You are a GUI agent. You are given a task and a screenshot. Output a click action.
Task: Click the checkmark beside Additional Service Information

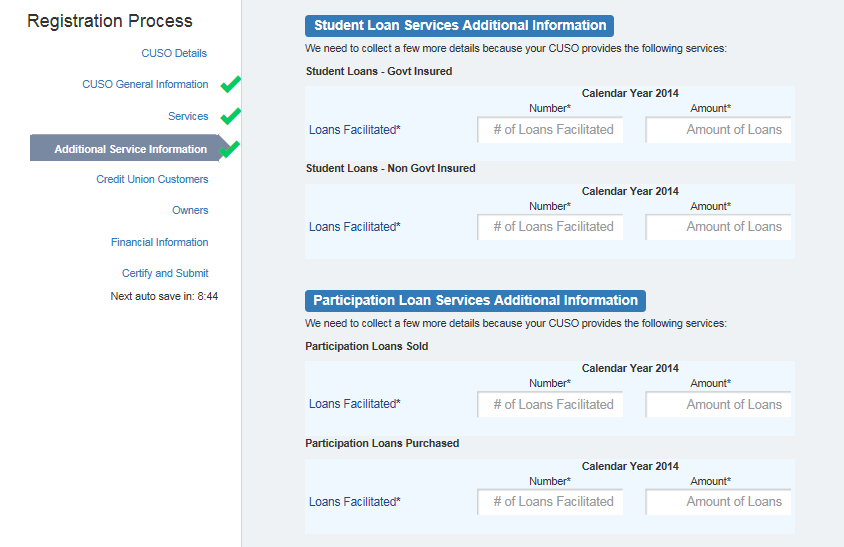(230, 149)
